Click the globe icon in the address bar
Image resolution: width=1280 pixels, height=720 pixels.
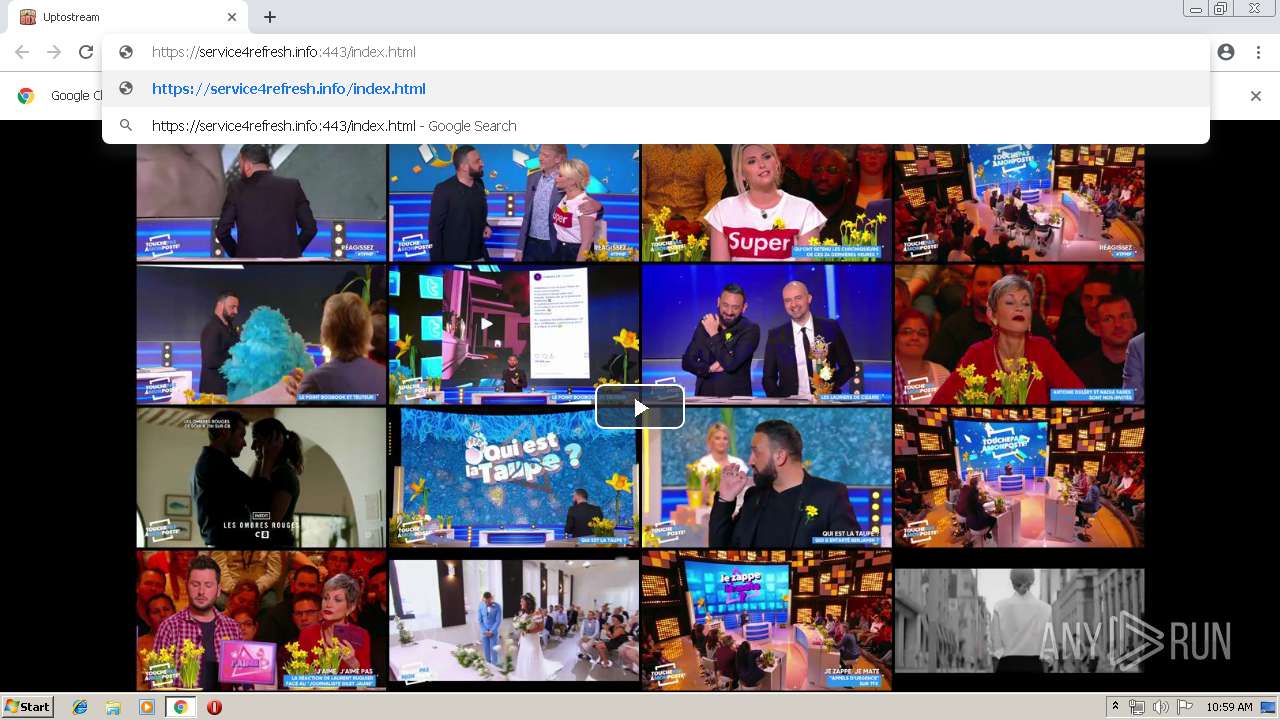(x=126, y=52)
